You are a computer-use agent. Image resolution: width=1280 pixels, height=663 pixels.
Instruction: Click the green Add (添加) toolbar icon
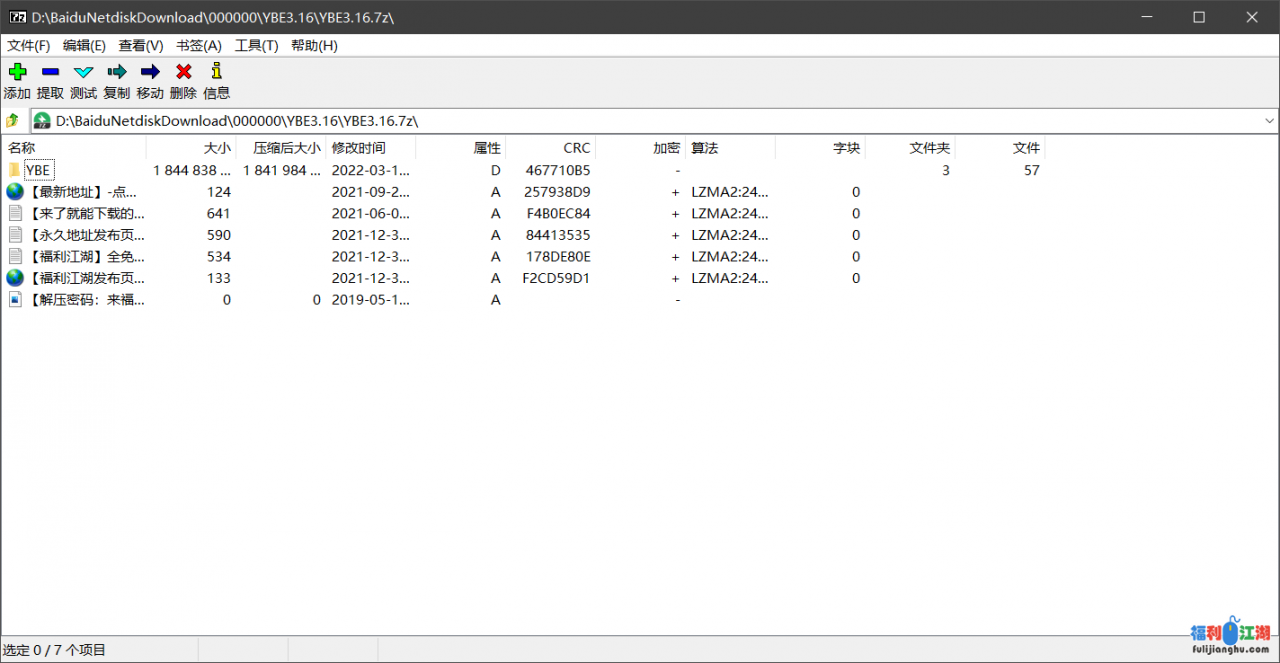[x=17, y=72]
